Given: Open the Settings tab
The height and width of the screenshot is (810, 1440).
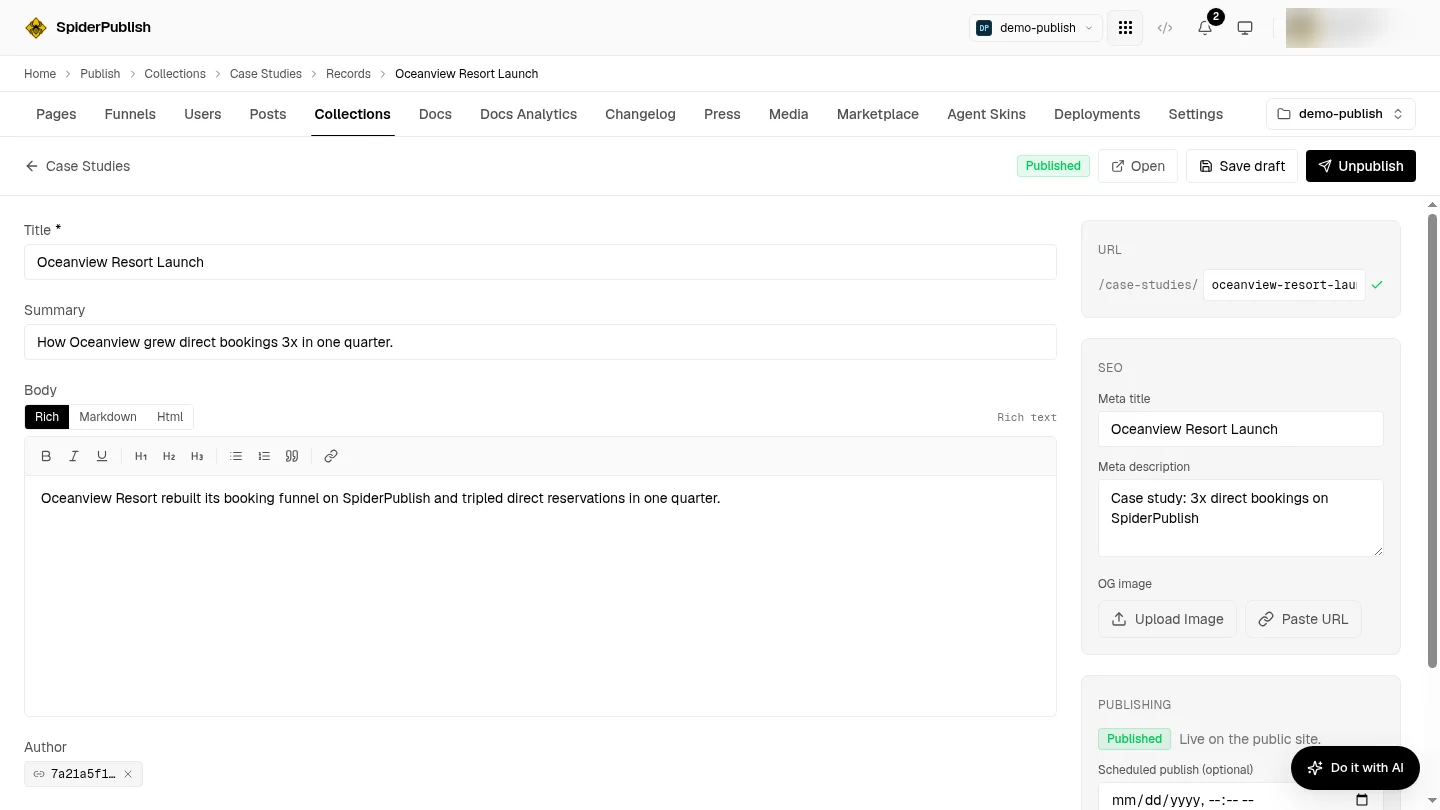Looking at the screenshot, I should 1195,114.
